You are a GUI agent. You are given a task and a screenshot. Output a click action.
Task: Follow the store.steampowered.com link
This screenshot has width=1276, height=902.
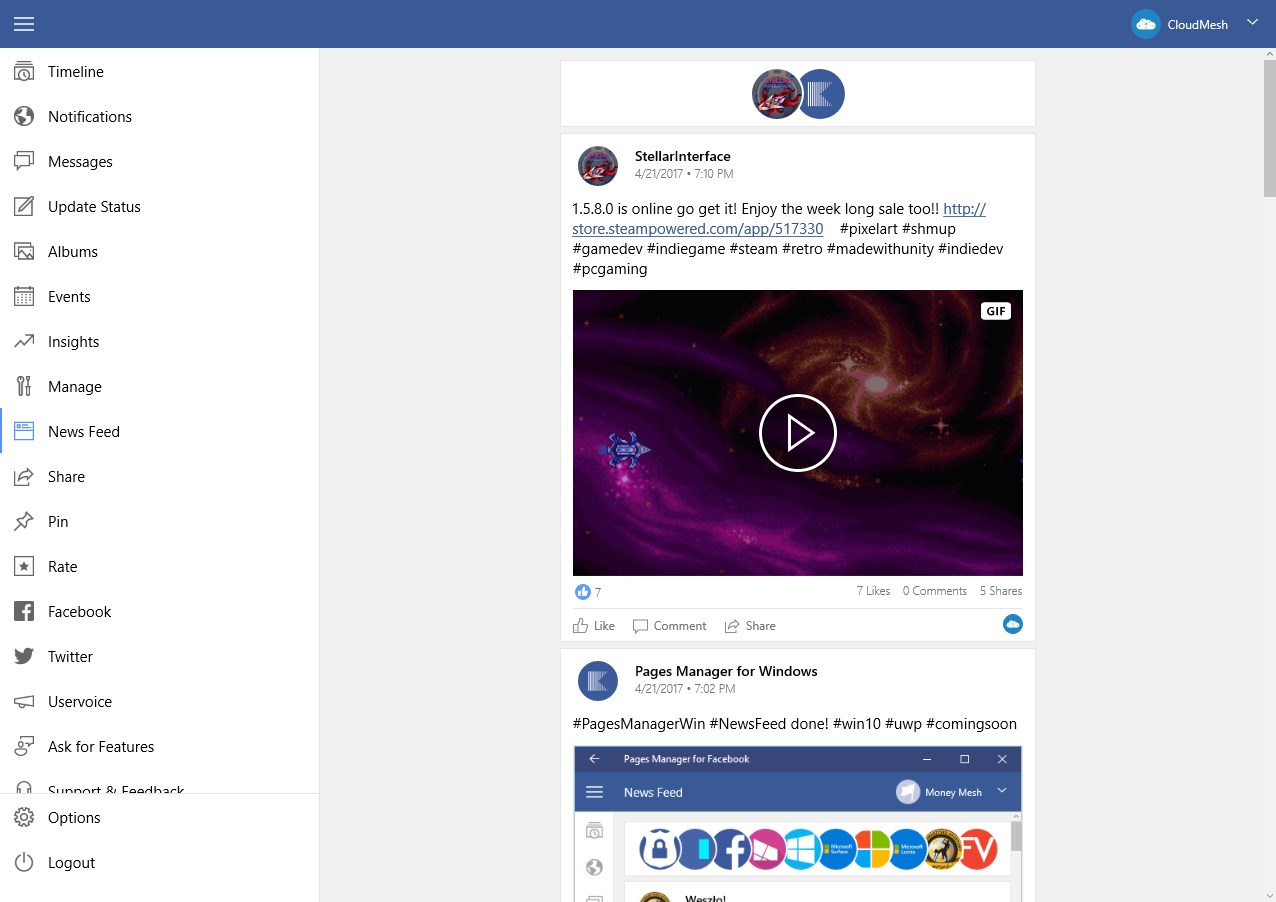tap(695, 228)
